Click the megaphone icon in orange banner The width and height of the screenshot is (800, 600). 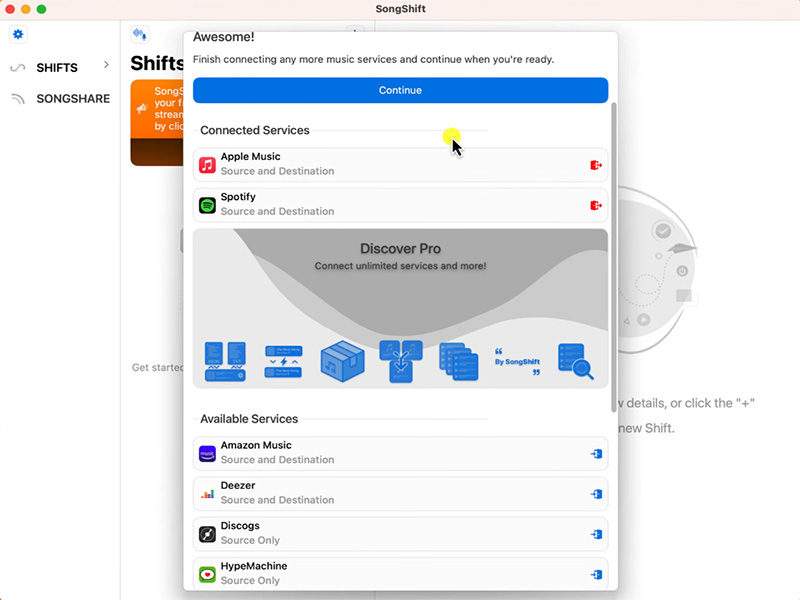[142, 108]
